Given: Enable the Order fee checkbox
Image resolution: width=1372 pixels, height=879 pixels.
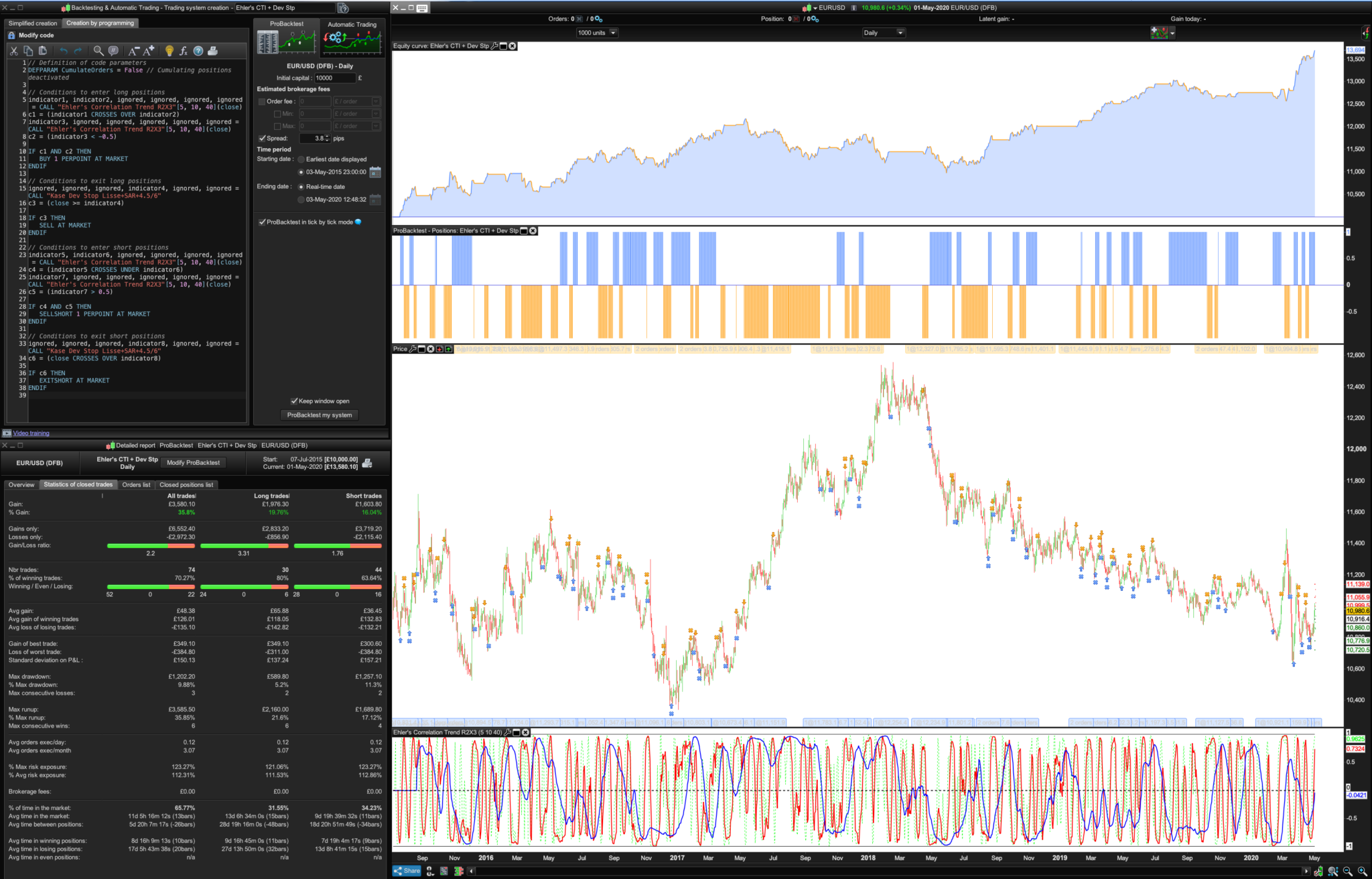Looking at the screenshot, I should click(262, 102).
